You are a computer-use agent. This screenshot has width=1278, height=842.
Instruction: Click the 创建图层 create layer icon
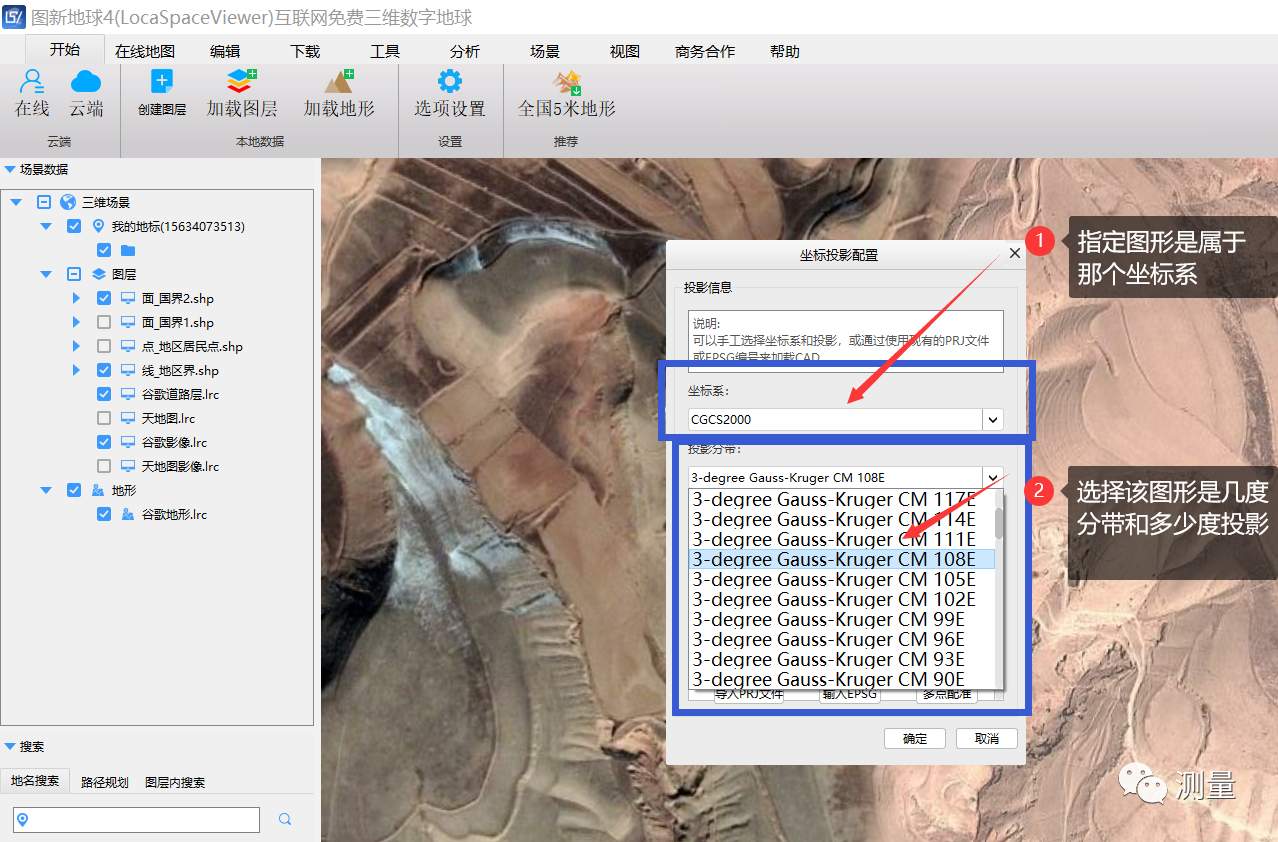pos(162,82)
